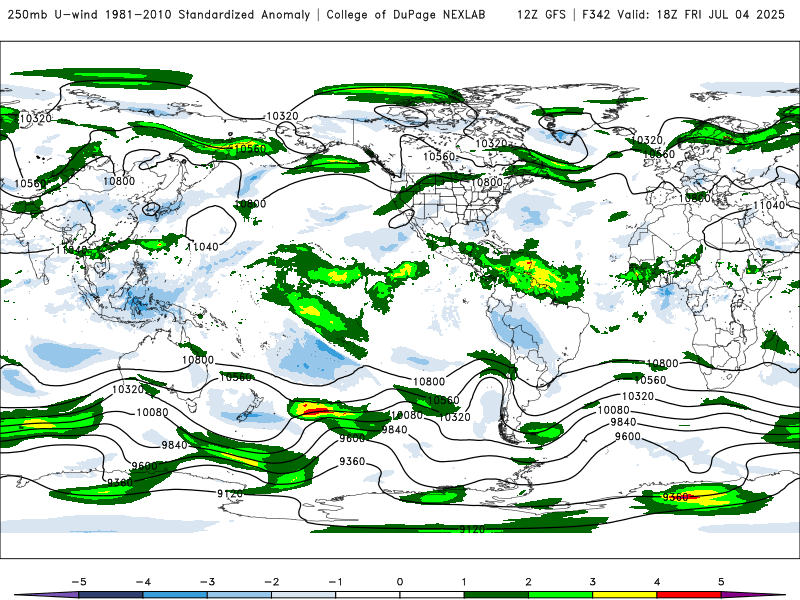Click the '0' colorbar label
The image size is (800, 600).
400,582
